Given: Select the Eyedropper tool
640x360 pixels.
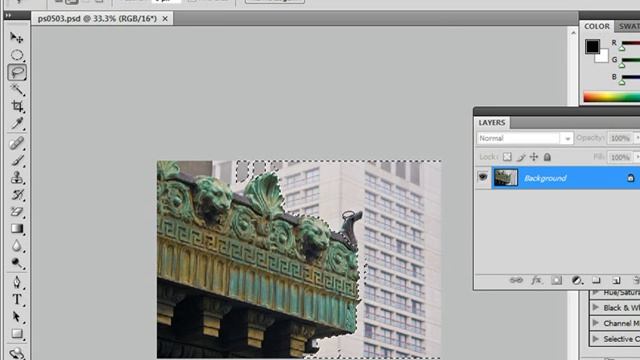Looking at the screenshot, I should tap(17, 123).
